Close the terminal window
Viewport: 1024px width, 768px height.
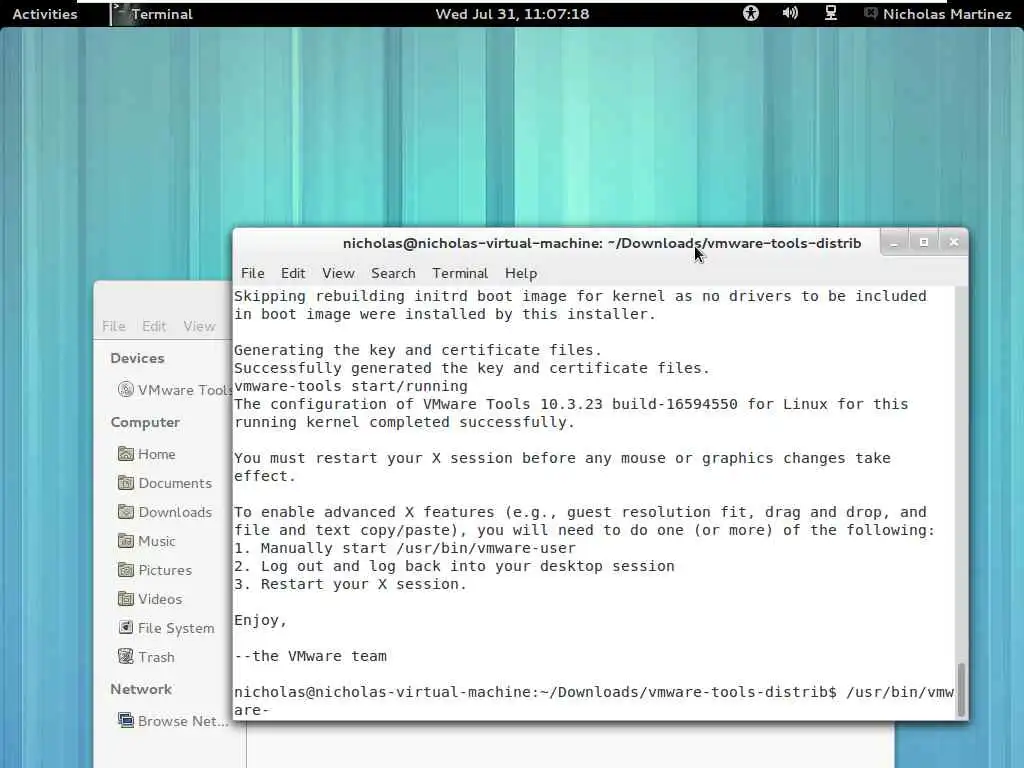(x=953, y=242)
